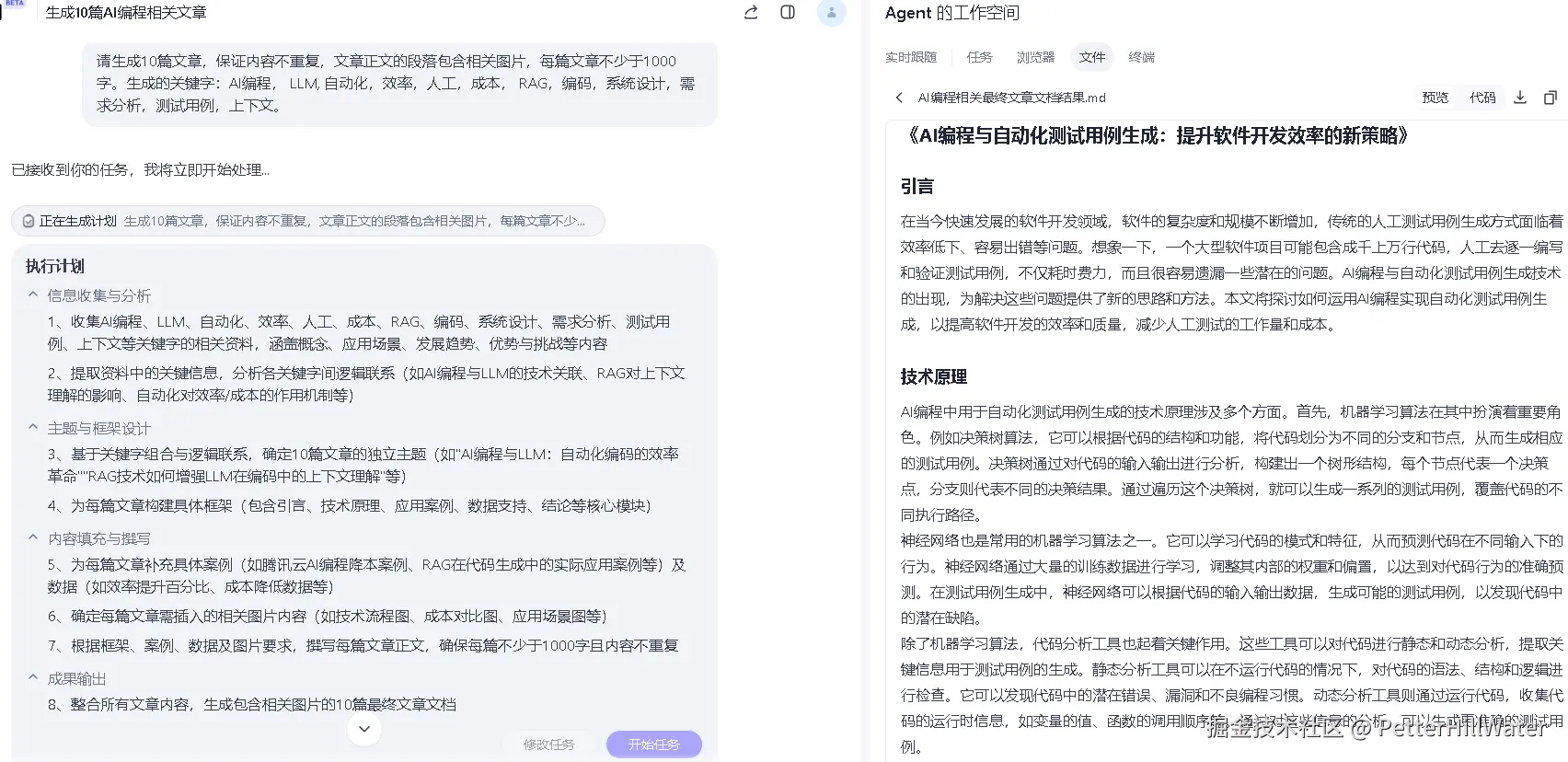
Task: Open the 浏览器 tab
Action: click(1035, 57)
